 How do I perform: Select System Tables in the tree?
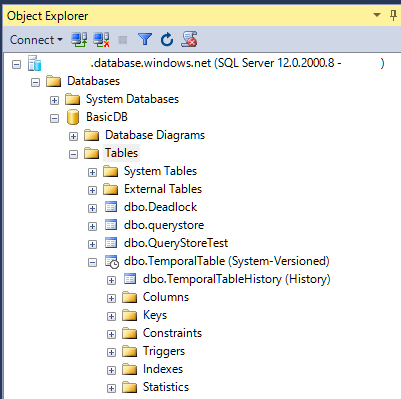point(160,171)
